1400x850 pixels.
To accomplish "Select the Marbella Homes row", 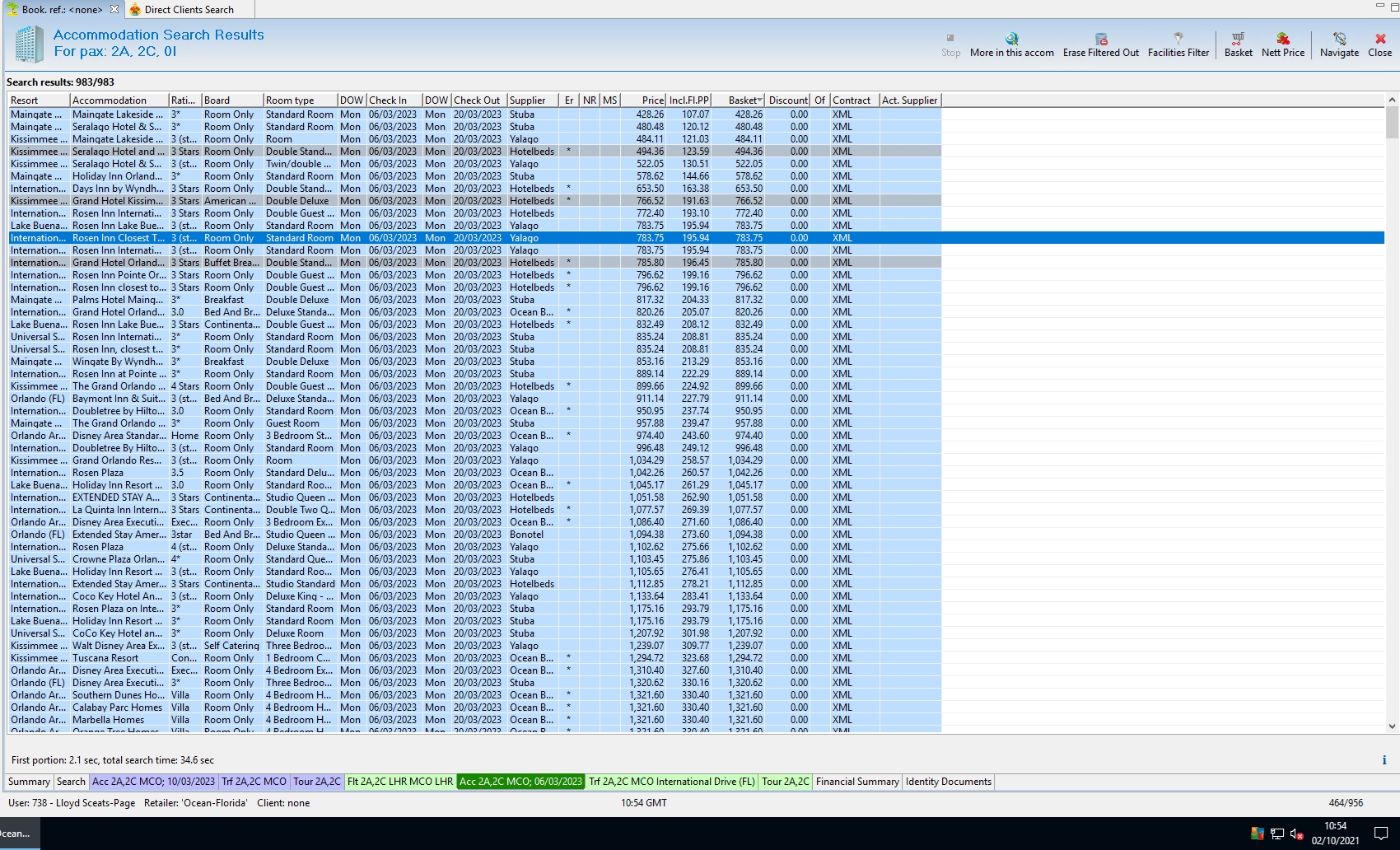I will pos(474,720).
